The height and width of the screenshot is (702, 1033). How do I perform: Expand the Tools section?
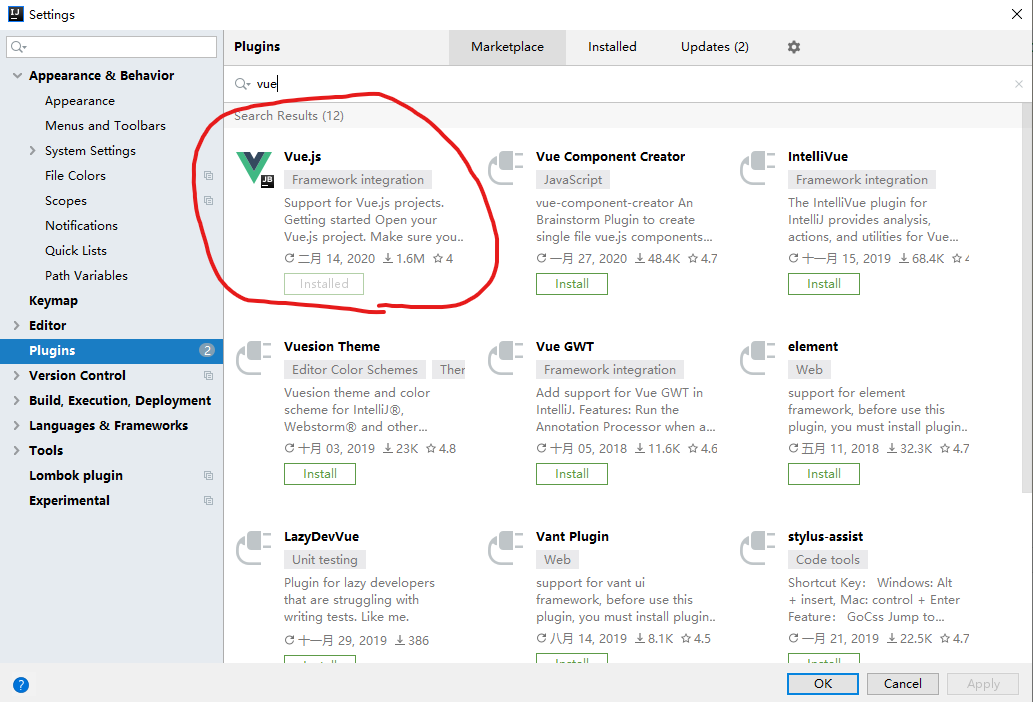pos(16,450)
